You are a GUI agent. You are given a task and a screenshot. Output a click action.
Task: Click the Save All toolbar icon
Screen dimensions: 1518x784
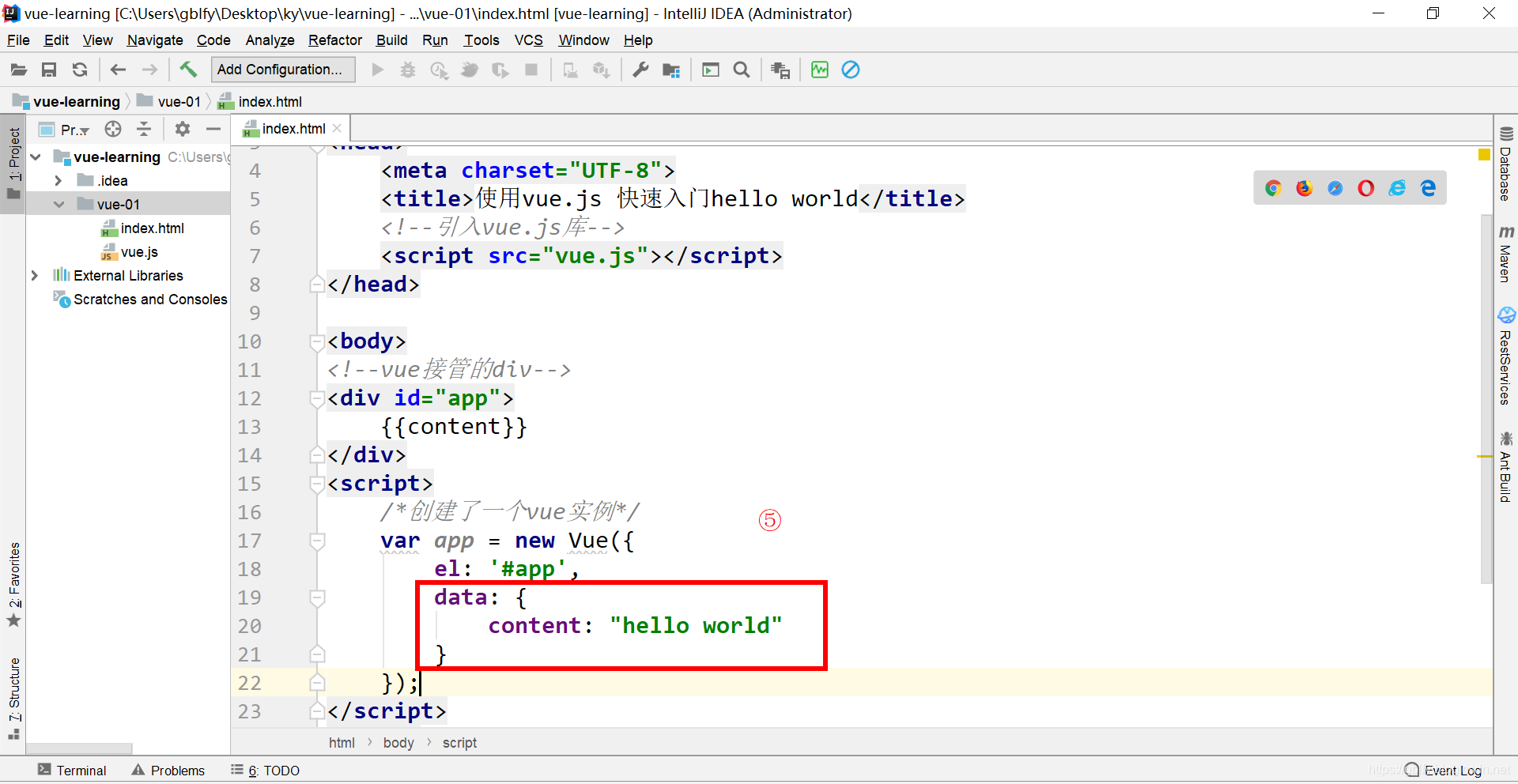(49, 70)
